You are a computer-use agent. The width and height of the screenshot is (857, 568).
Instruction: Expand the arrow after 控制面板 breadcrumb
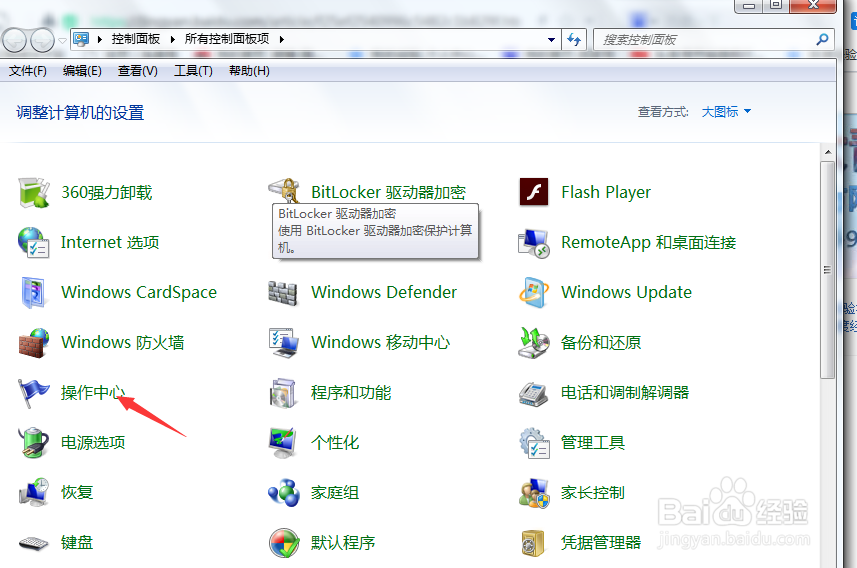[x=173, y=39]
